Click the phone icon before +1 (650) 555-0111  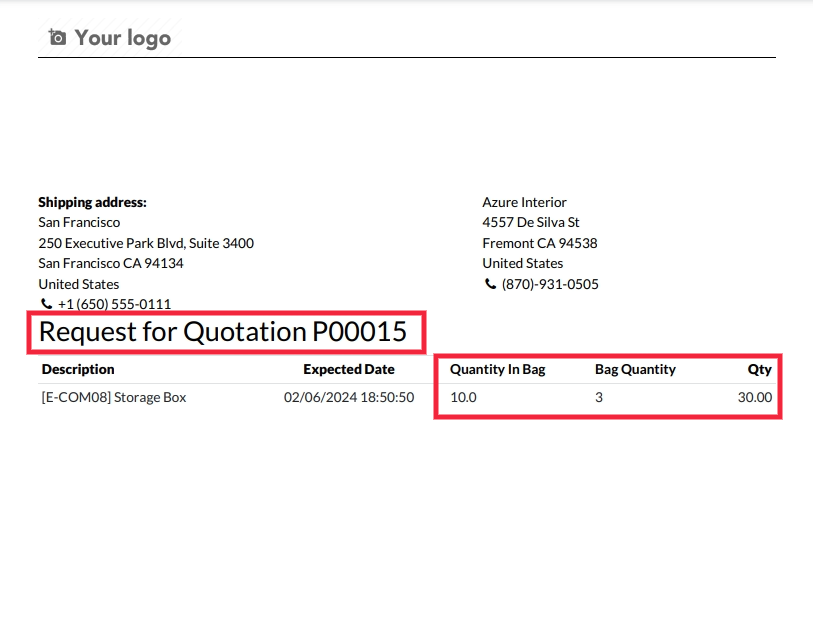click(46, 303)
